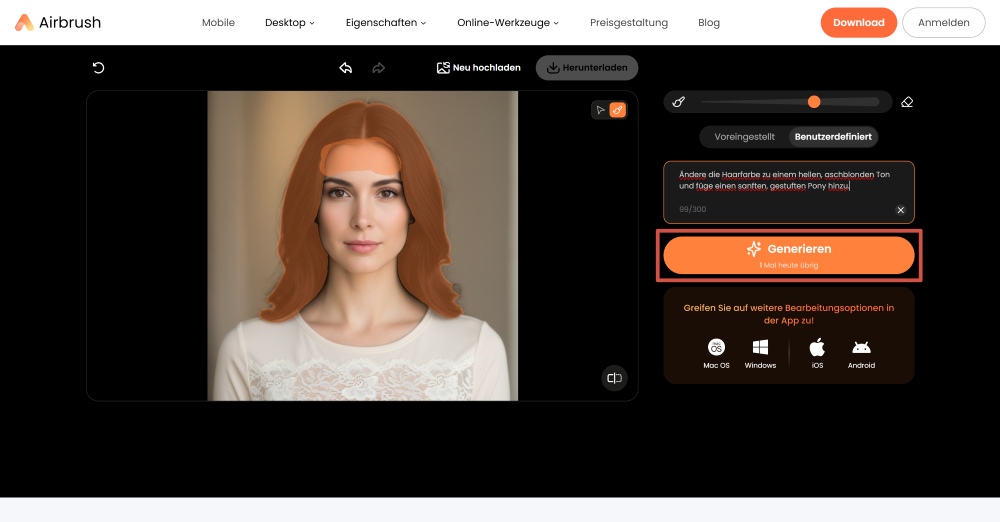1000x522 pixels.
Task: Select the eraser tool icon
Action: click(907, 102)
